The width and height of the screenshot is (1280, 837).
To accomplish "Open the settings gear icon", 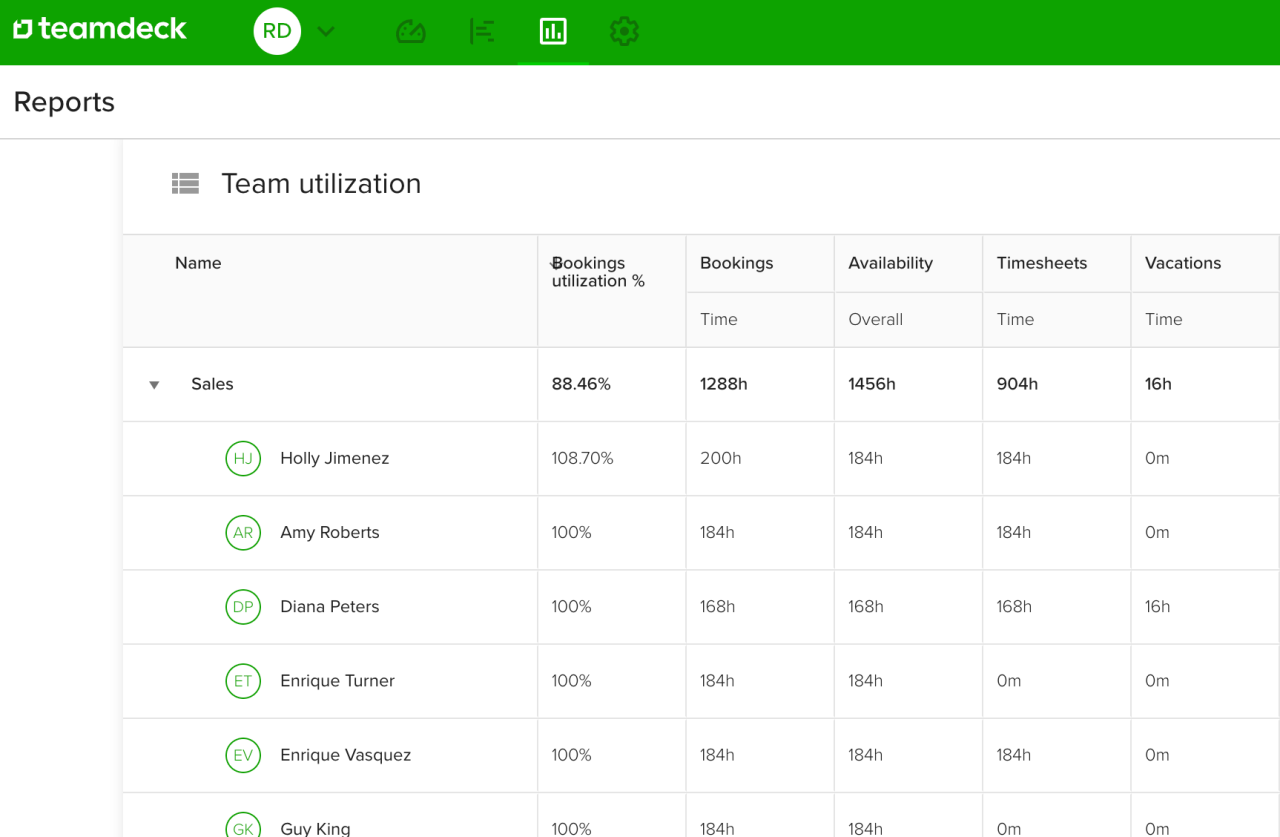I will 624,31.
